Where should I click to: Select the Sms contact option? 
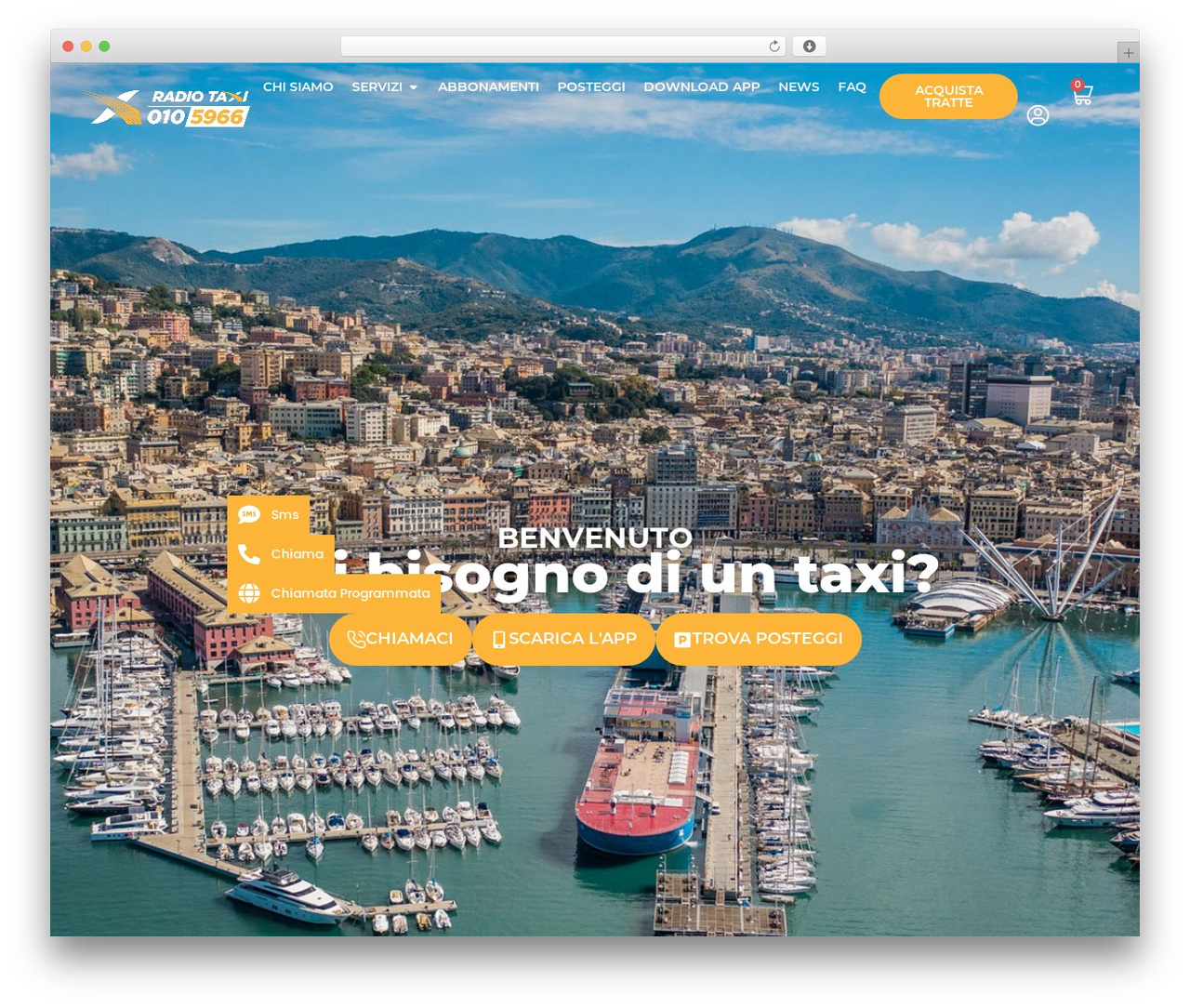269,514
